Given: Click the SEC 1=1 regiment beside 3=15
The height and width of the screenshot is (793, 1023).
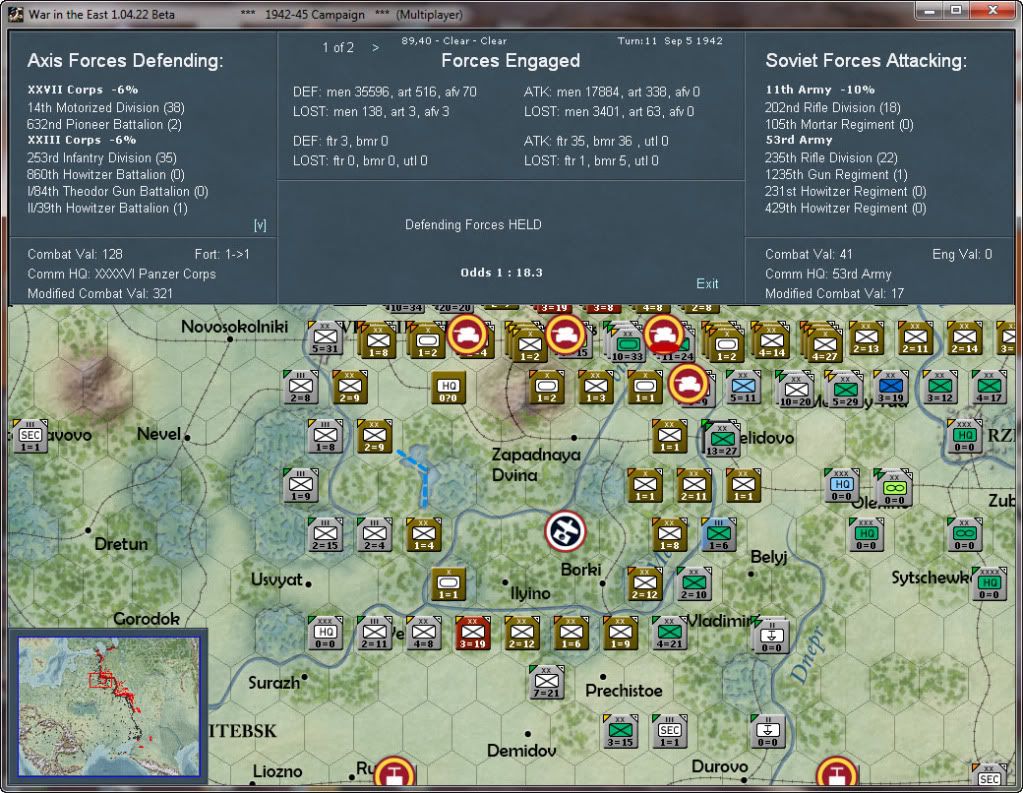Looking at the screenshot, I should [669, 731].
